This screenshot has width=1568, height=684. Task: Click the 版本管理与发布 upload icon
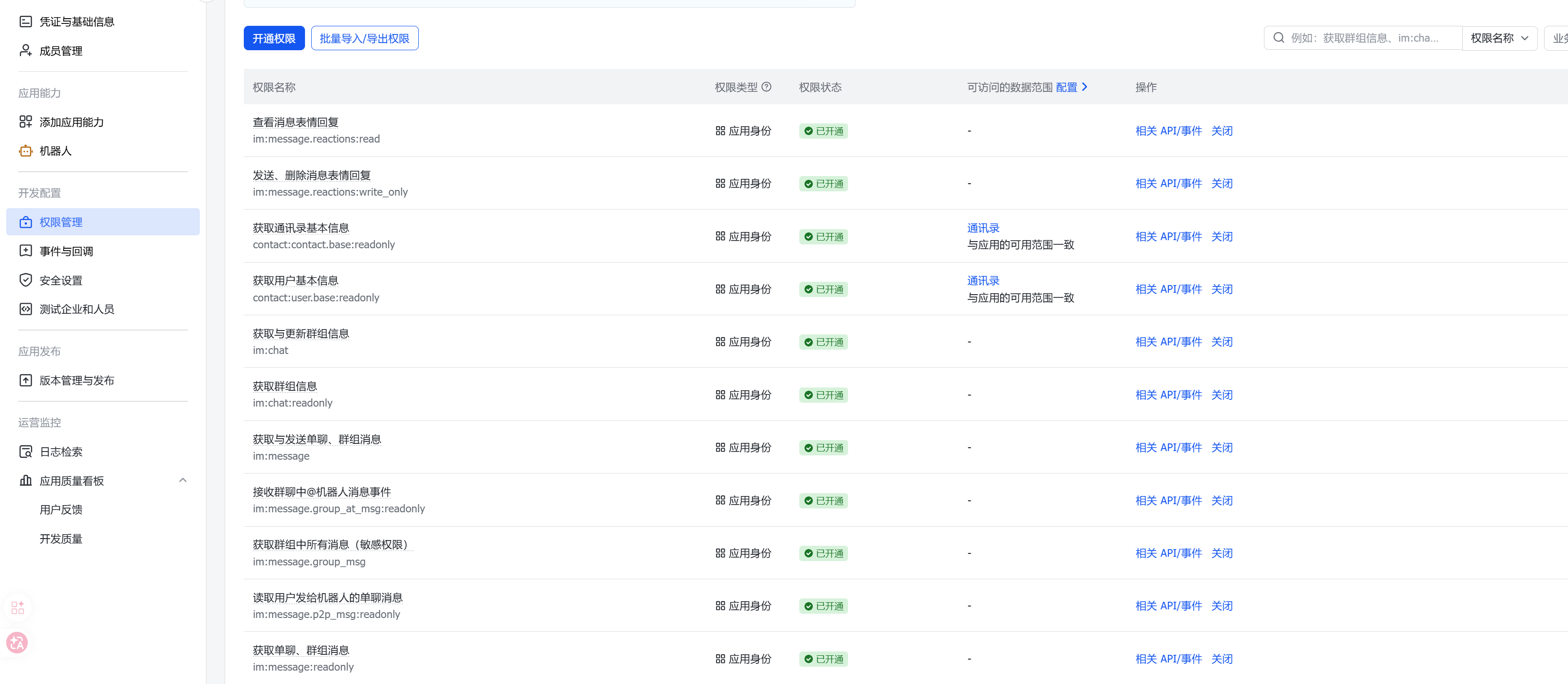tap(25, 381)
